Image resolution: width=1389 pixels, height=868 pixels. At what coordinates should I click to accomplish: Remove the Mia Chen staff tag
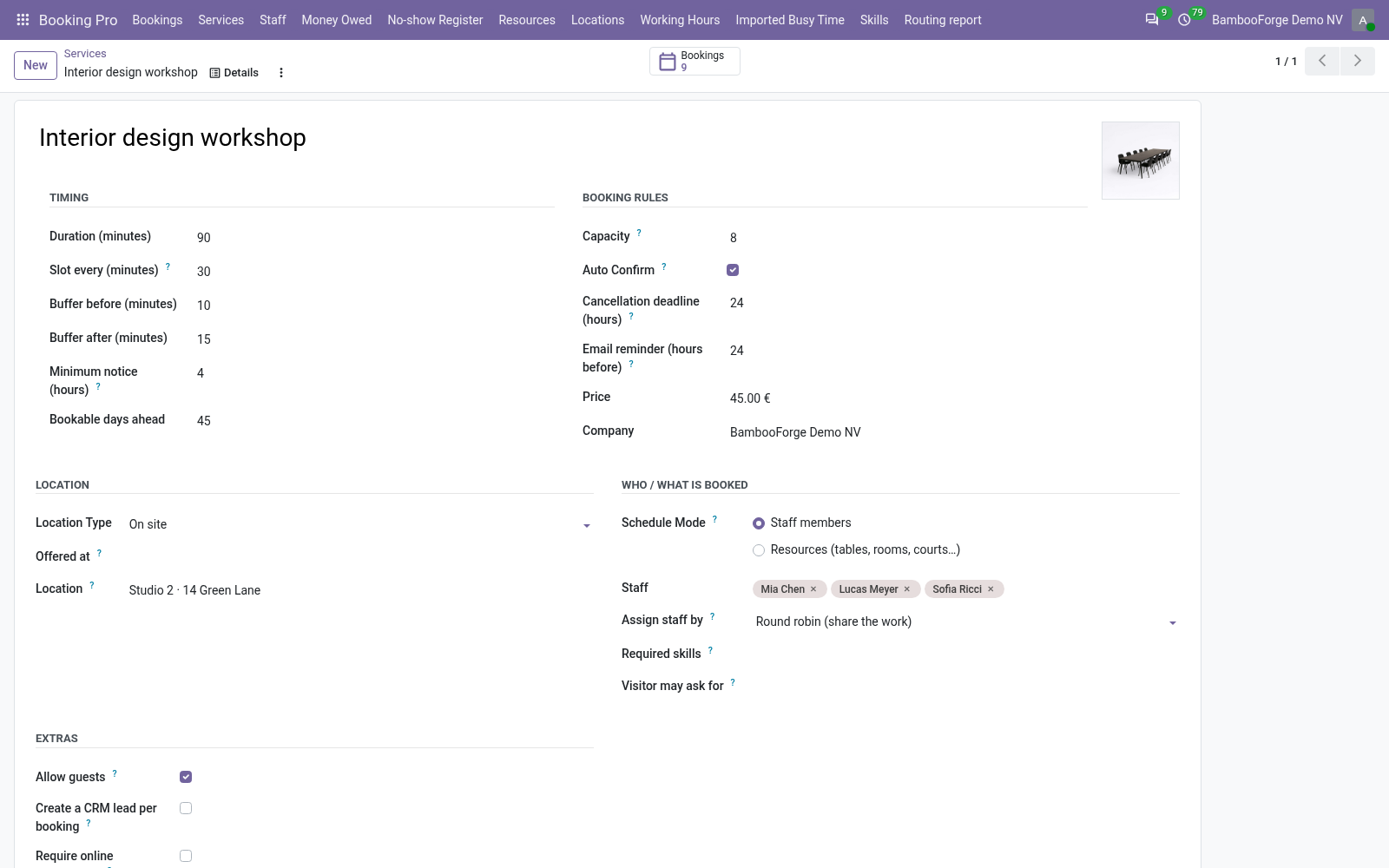click(x=813, y=589)
